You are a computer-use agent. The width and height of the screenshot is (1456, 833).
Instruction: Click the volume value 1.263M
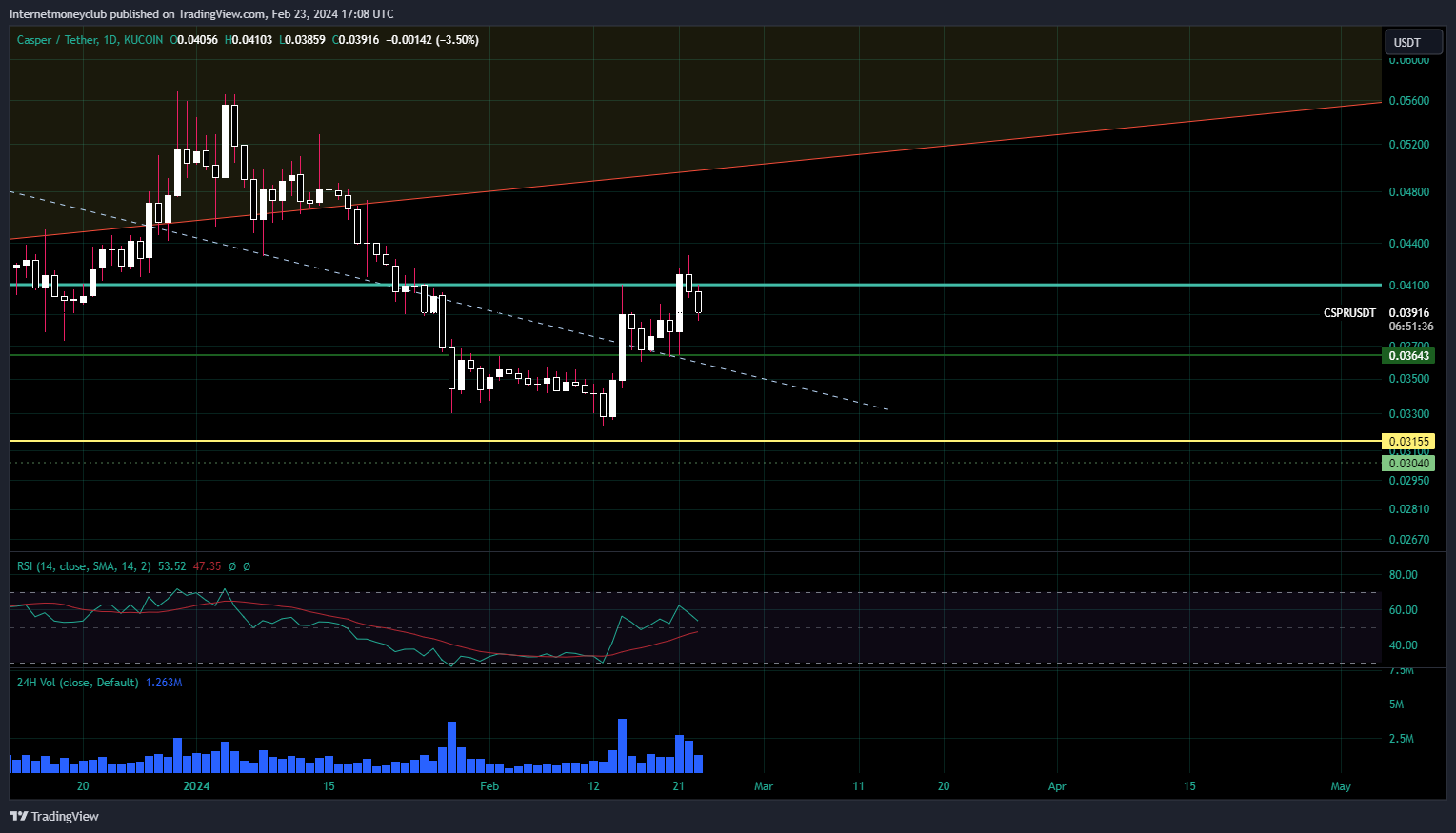click(x=164, y=683)
